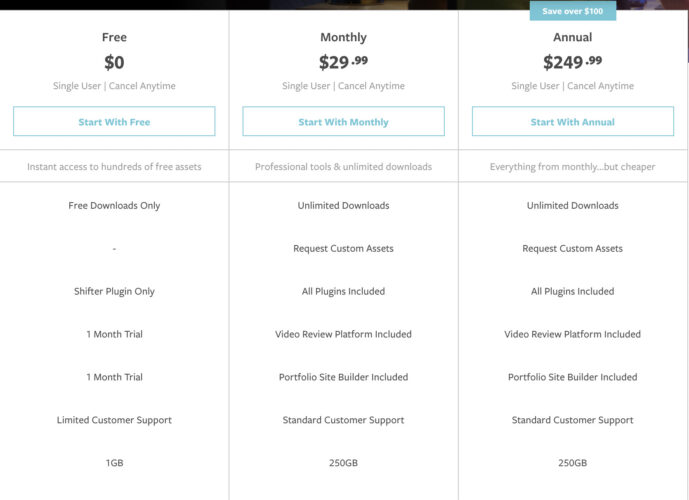Click the Free plan title

tap(114, 37)
